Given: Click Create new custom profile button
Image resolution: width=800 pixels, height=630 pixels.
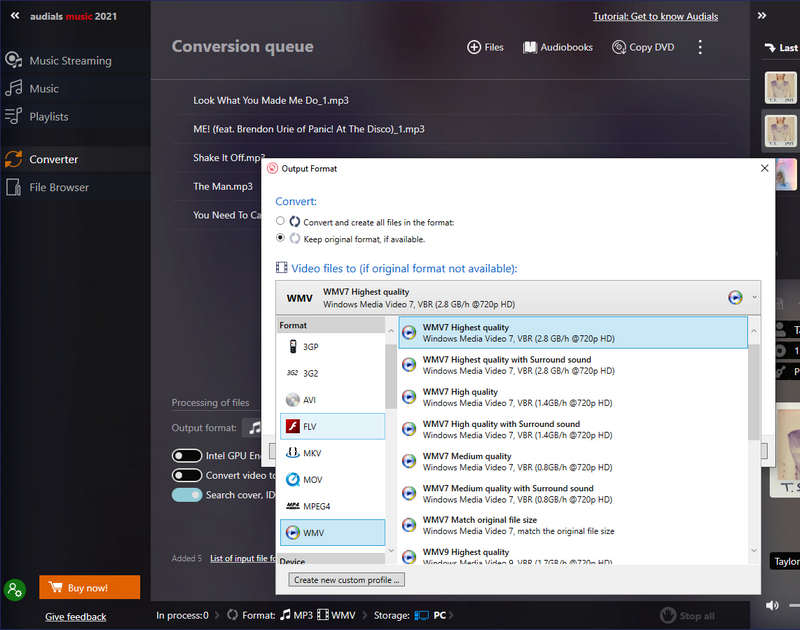Looking at the screenshot, I should coord(346,580).
